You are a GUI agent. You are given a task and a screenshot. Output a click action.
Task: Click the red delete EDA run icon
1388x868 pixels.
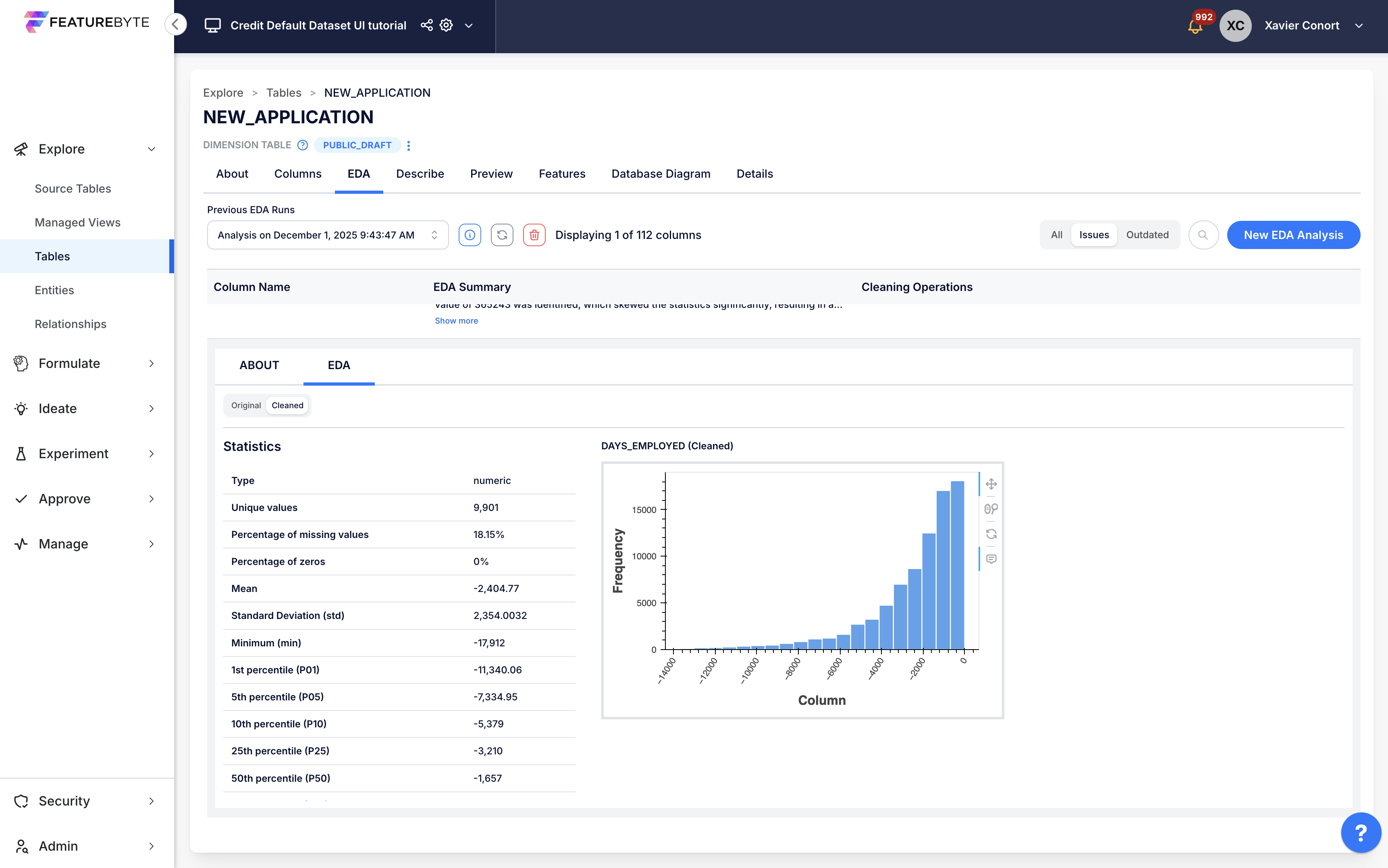pos(534,235)
